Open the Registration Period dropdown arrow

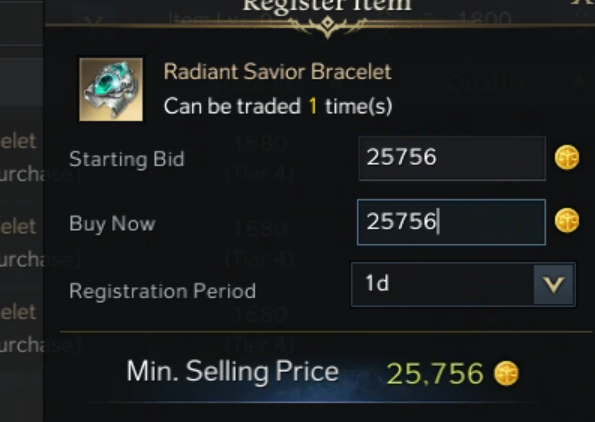(x=553, y=284)
